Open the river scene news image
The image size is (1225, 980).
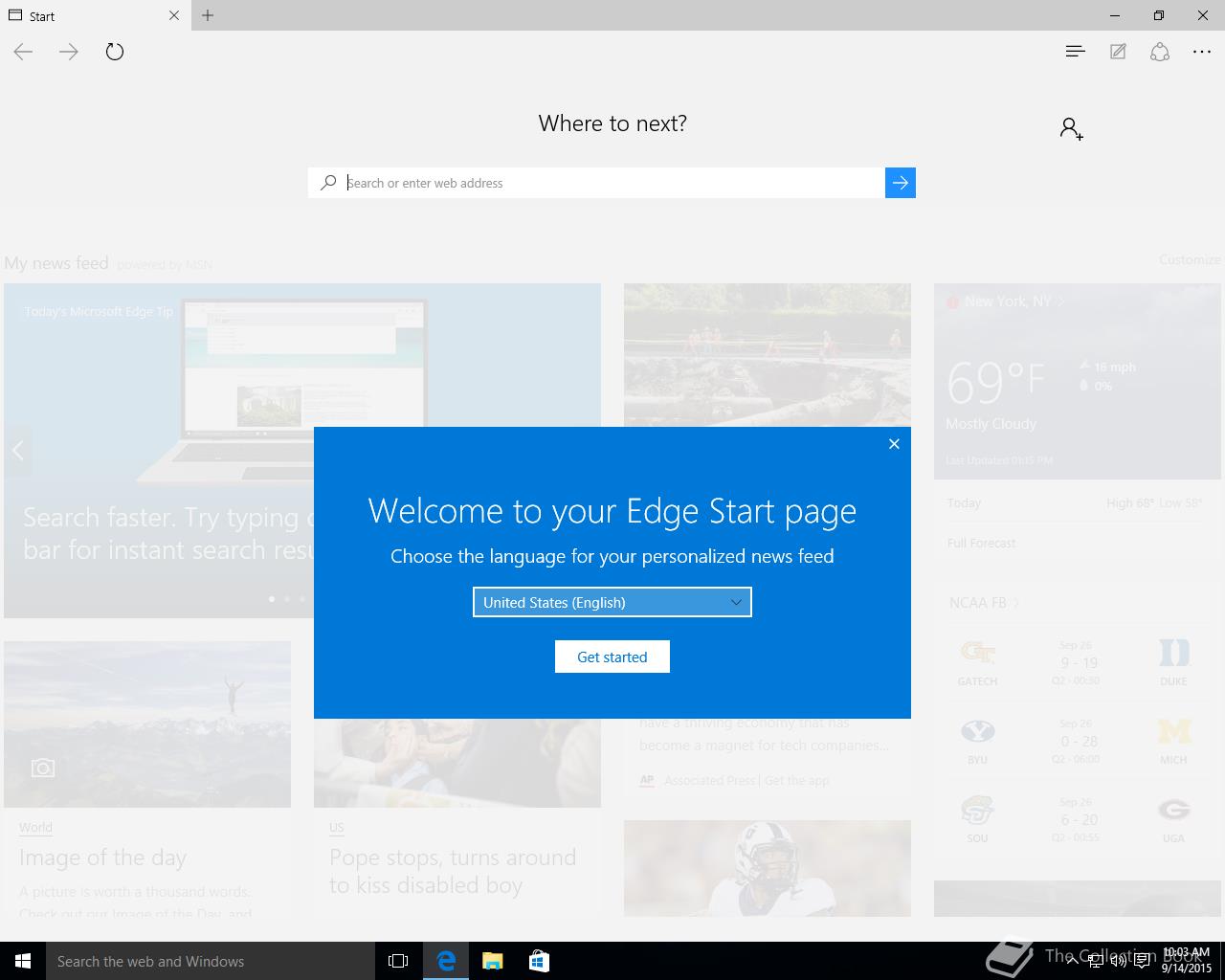pos(768,355)
